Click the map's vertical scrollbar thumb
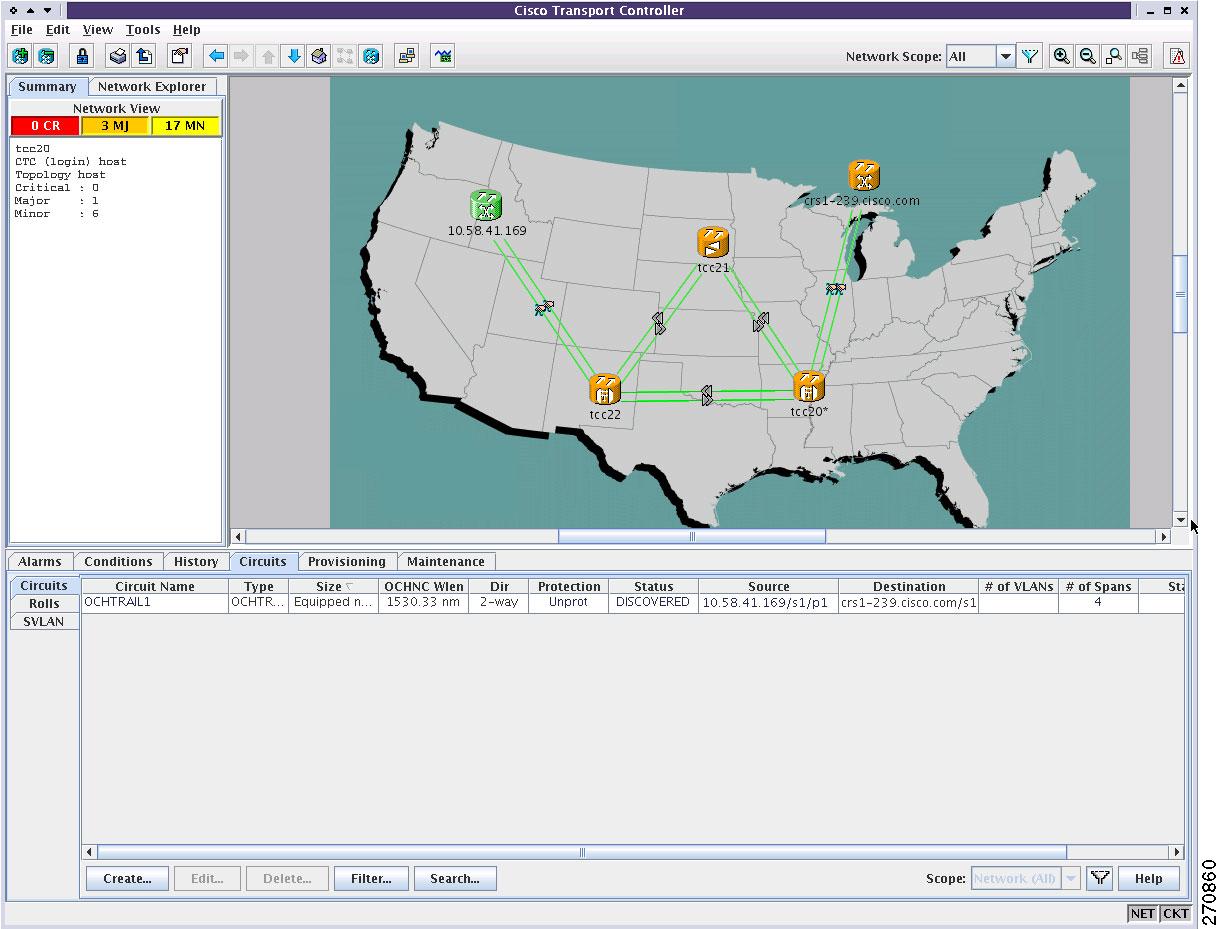1222x929 pixels. [x=1181, y=294]
